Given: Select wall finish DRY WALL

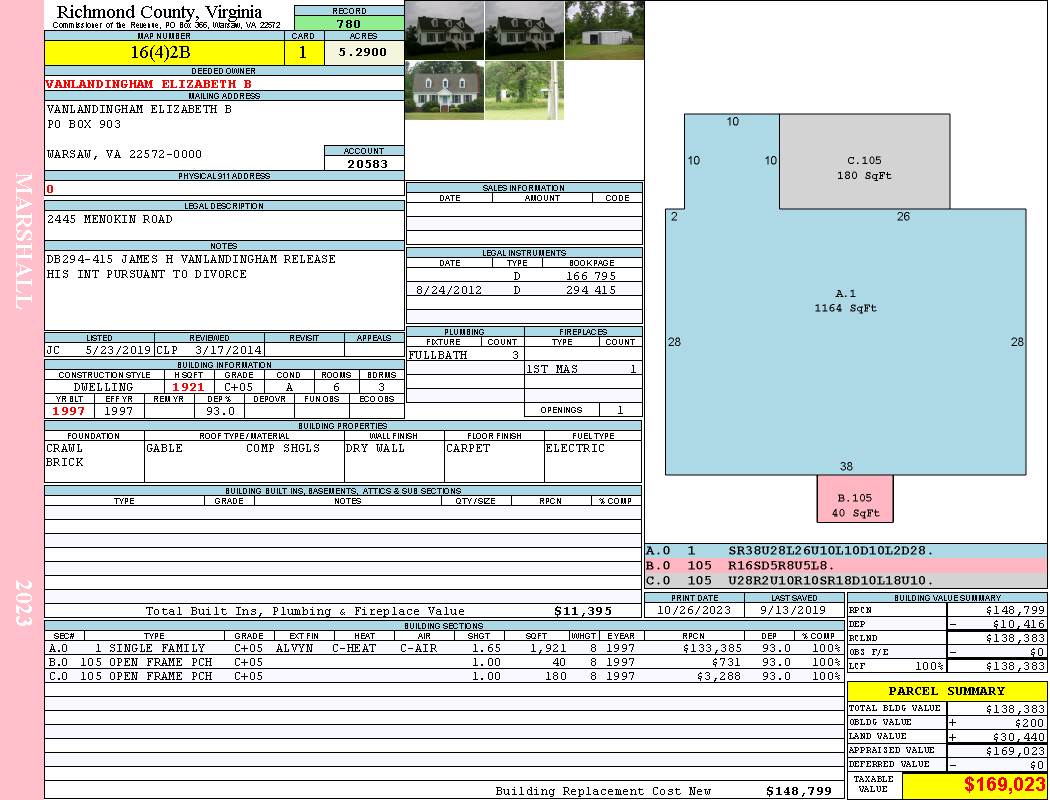Looking at the screenshot, I should tap(375, 448).
